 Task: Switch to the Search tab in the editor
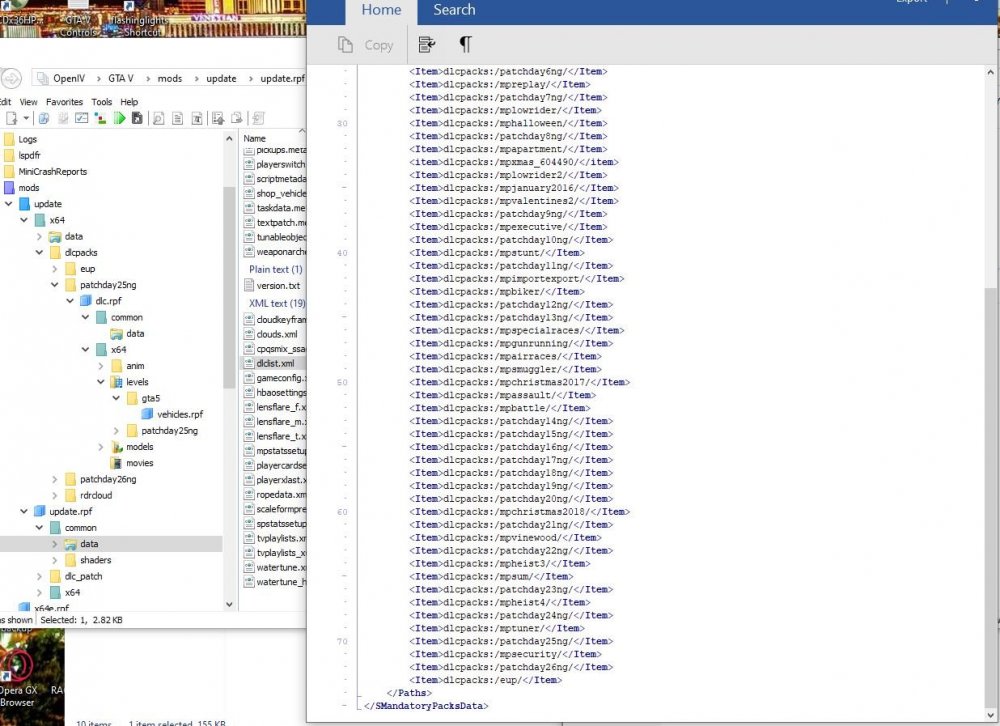tap(454, 10)
